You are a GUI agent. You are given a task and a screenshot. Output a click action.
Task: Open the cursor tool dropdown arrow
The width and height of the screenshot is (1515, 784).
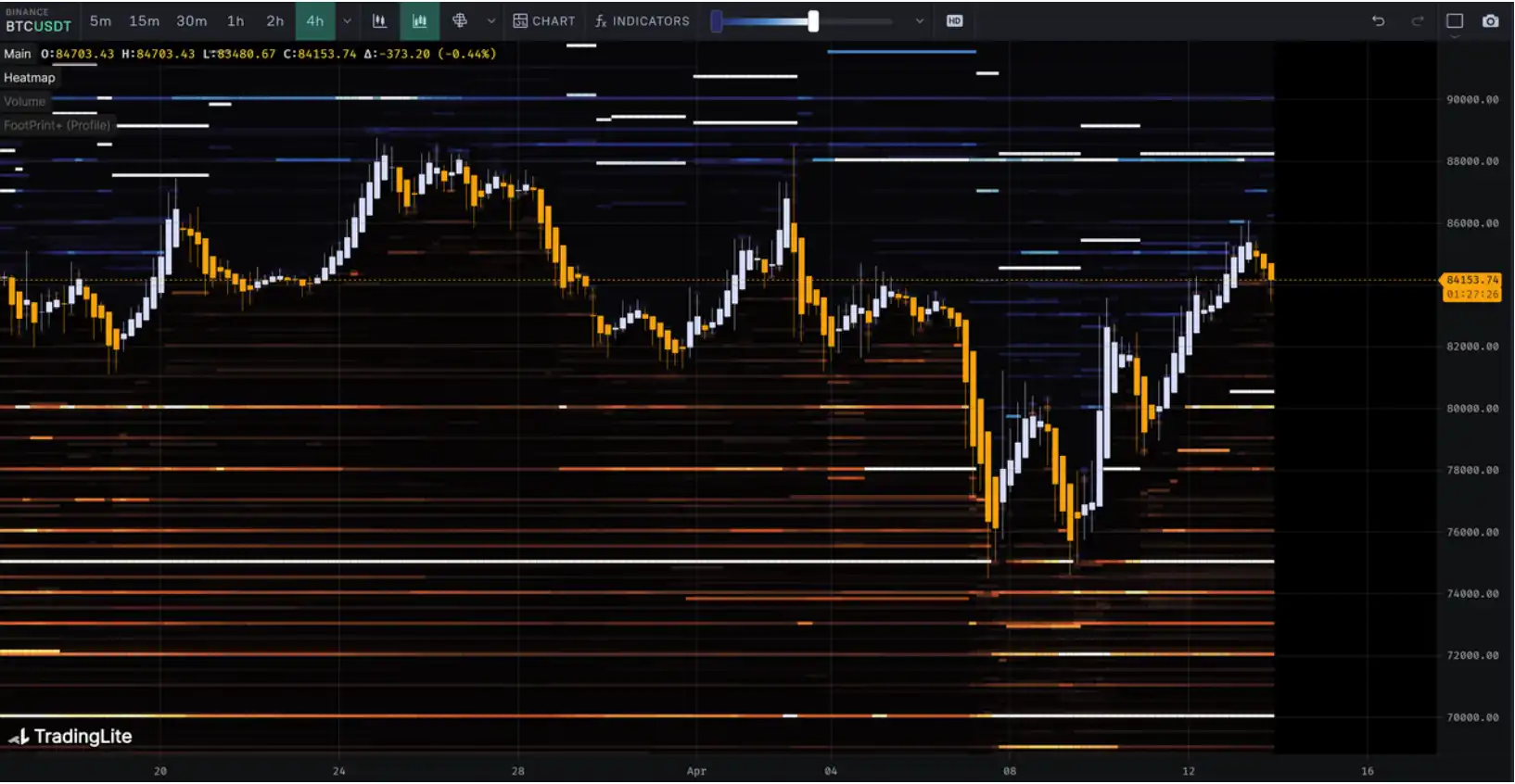[x=491, y=20]
